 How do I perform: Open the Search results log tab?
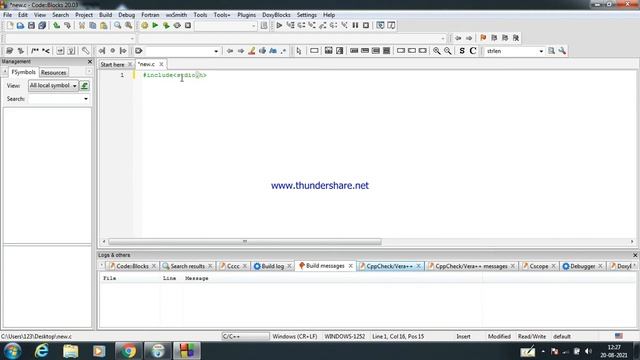(187, 266)
